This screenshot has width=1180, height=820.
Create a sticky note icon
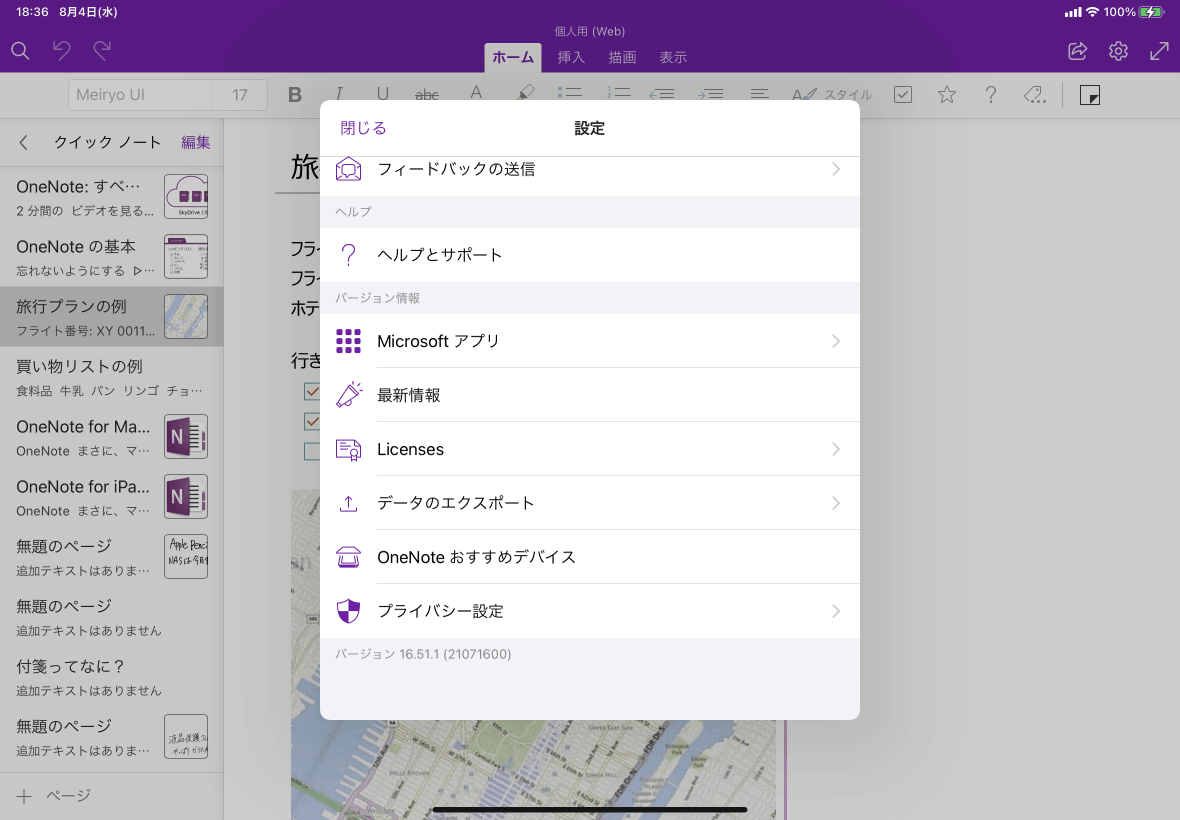coord(1090,95)
